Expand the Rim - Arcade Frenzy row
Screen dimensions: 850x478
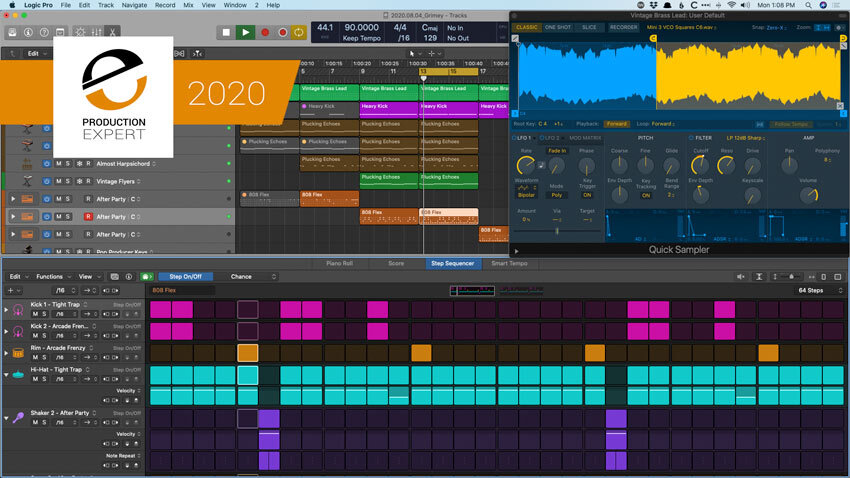pyautogui.click(x=6, y=353)
